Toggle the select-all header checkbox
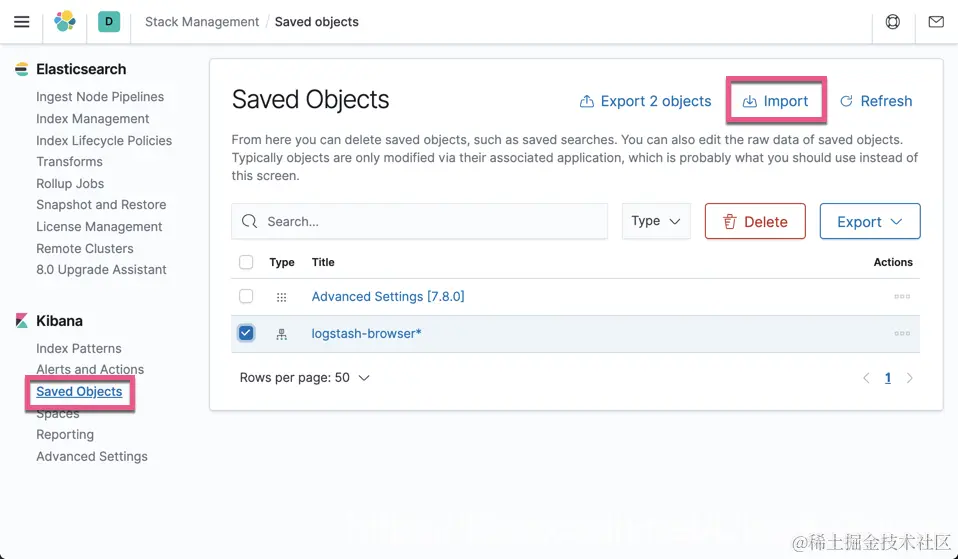The height and width of the screenshot is (559, 958). pos(246,262)
